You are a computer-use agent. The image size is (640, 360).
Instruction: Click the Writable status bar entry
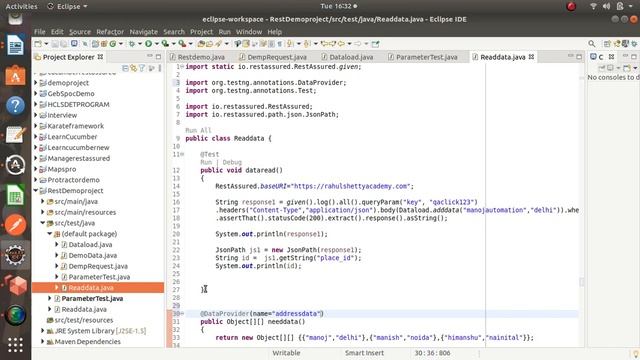tap(286, 353)
